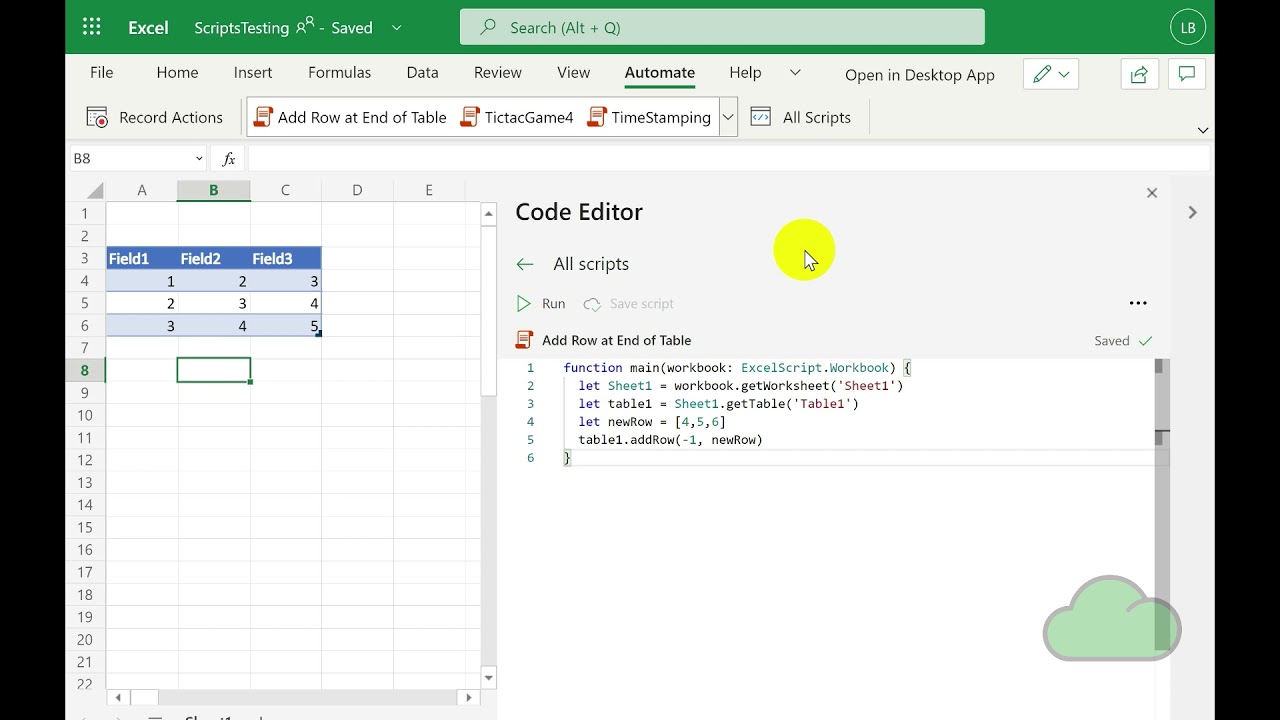Click the Name Box showing B8
The width and height of the screenshot is (1280, 720).
click(130, 158)
